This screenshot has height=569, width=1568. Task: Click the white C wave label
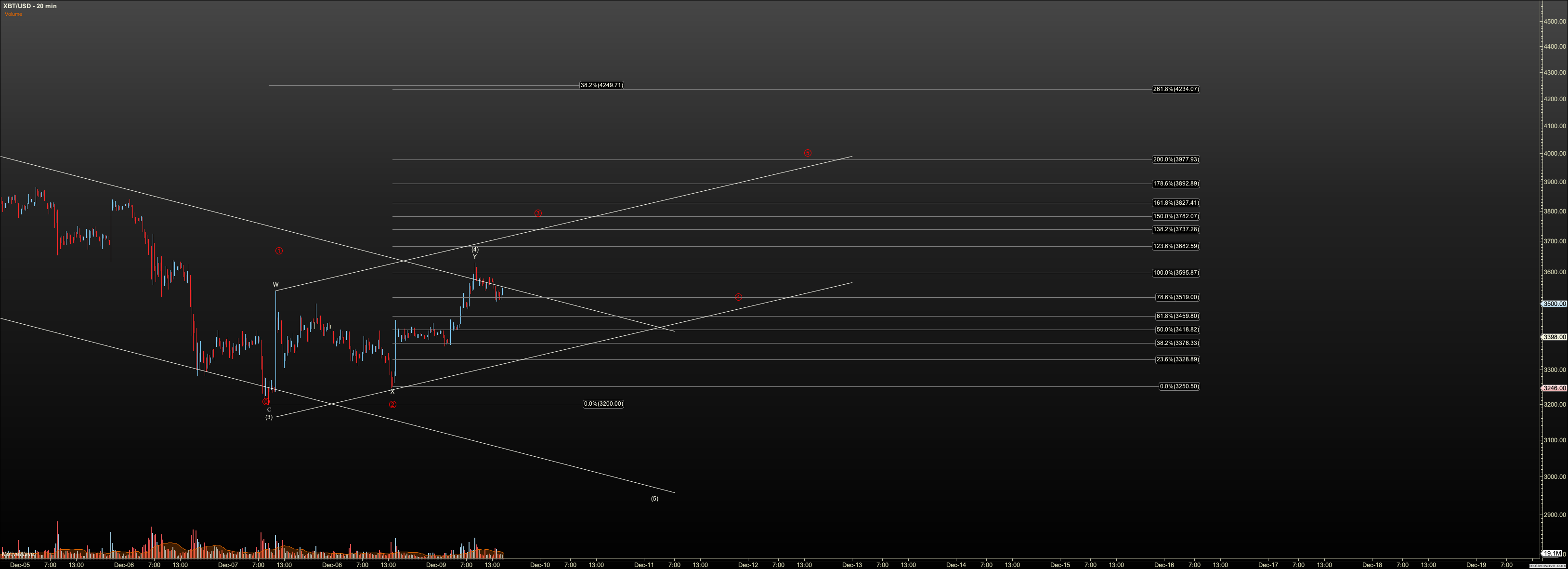(x=269, y=410)
